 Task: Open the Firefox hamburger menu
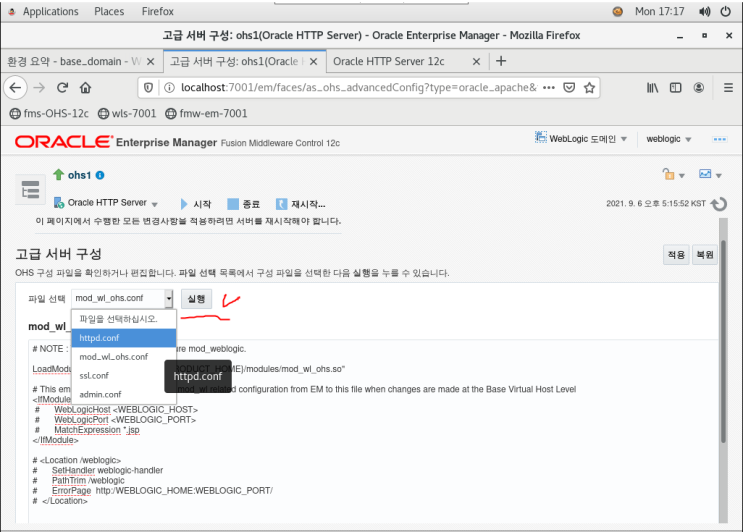coord(728,88)
